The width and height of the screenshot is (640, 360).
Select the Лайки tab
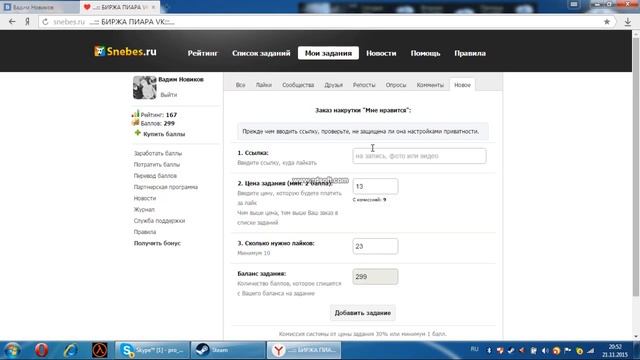point(264,85)
